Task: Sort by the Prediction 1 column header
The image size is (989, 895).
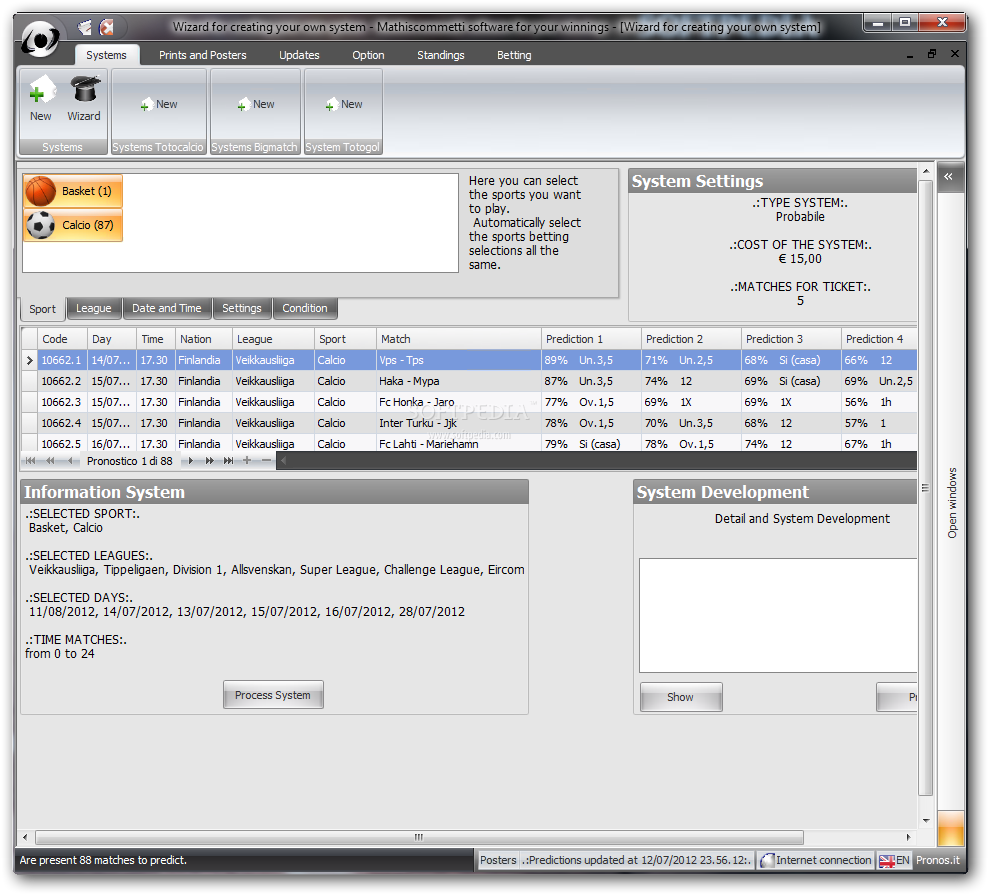Action: tap(591, 339)
